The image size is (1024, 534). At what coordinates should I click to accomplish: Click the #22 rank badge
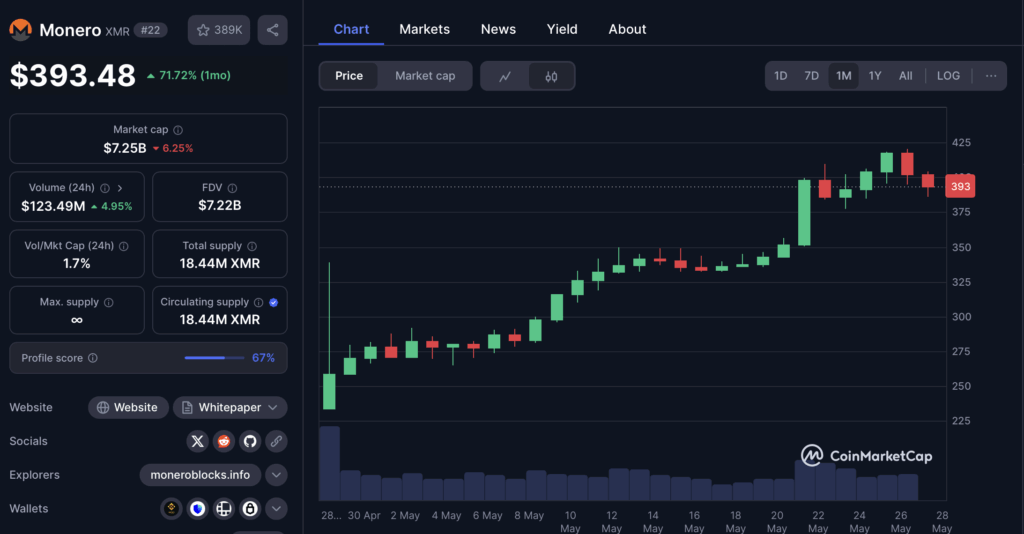(151, 30)
